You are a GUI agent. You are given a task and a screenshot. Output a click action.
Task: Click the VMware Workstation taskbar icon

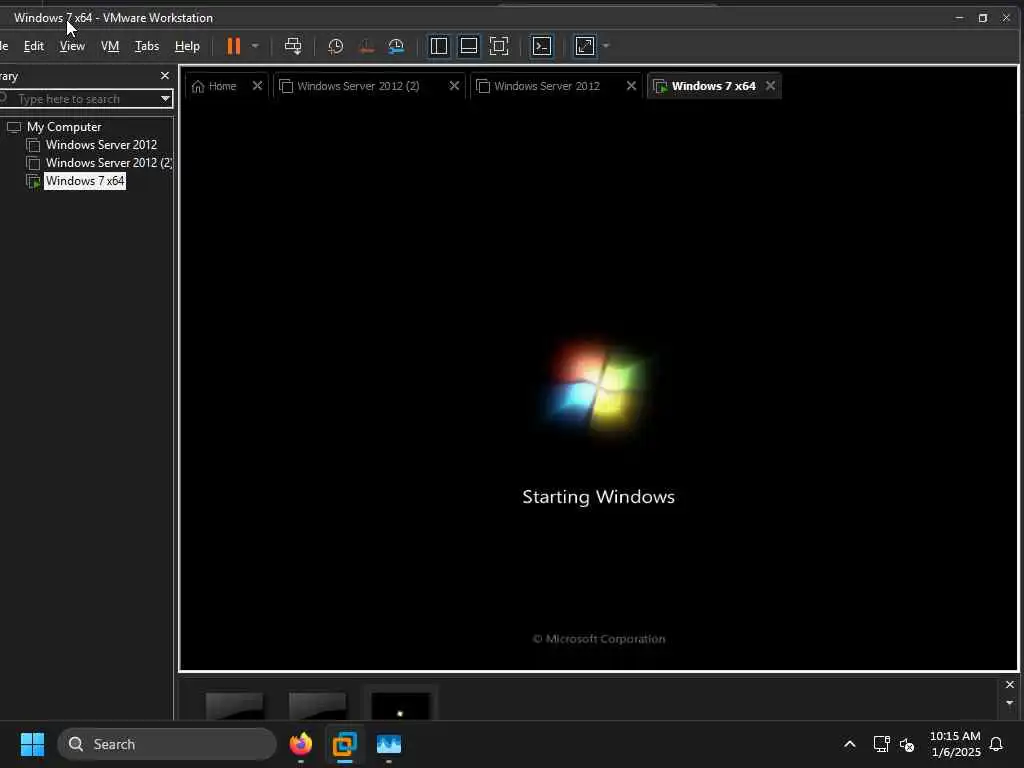pos(345,744)
